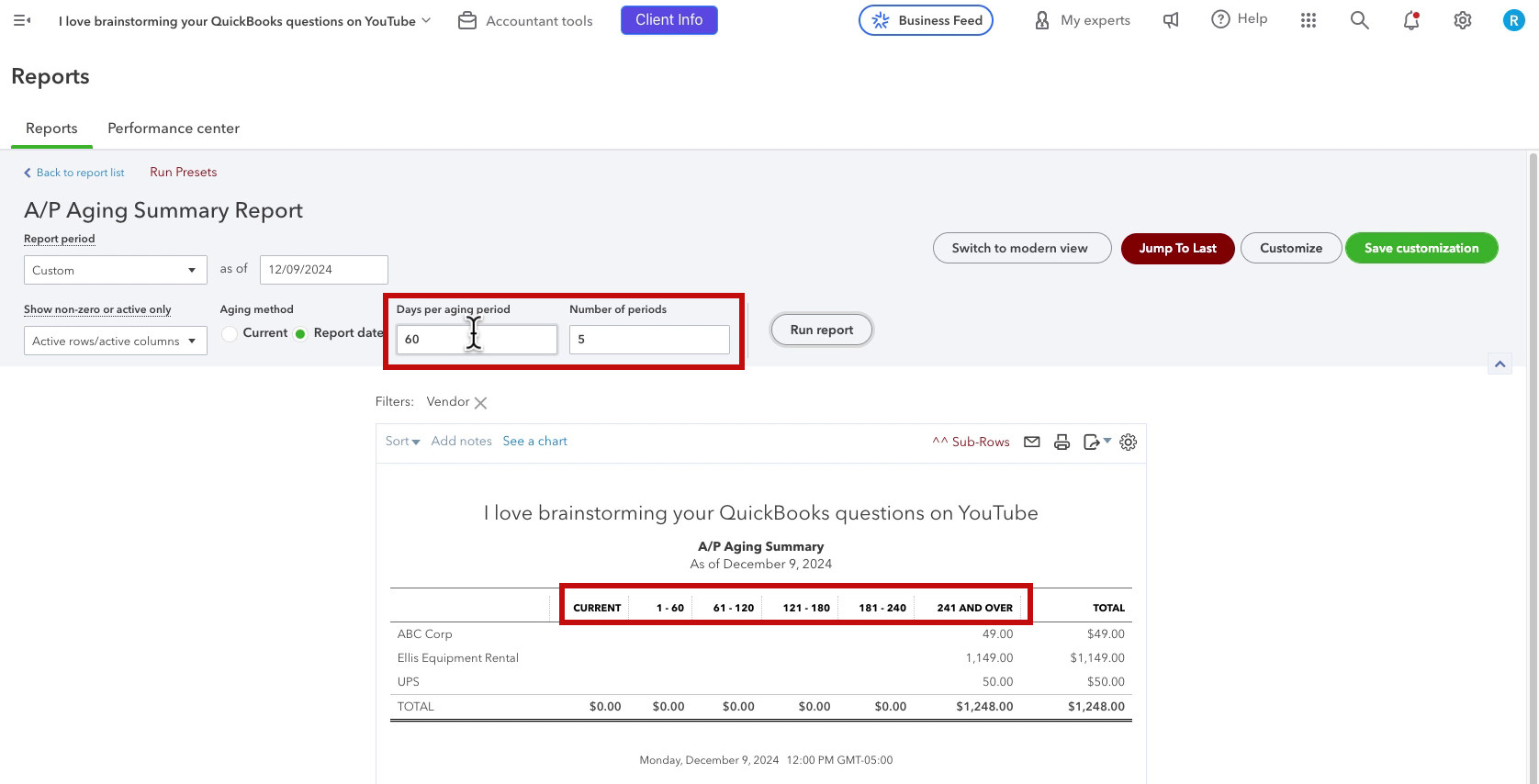Remove the Vendor filter
1539x784 pixels.
coord(480,402)
